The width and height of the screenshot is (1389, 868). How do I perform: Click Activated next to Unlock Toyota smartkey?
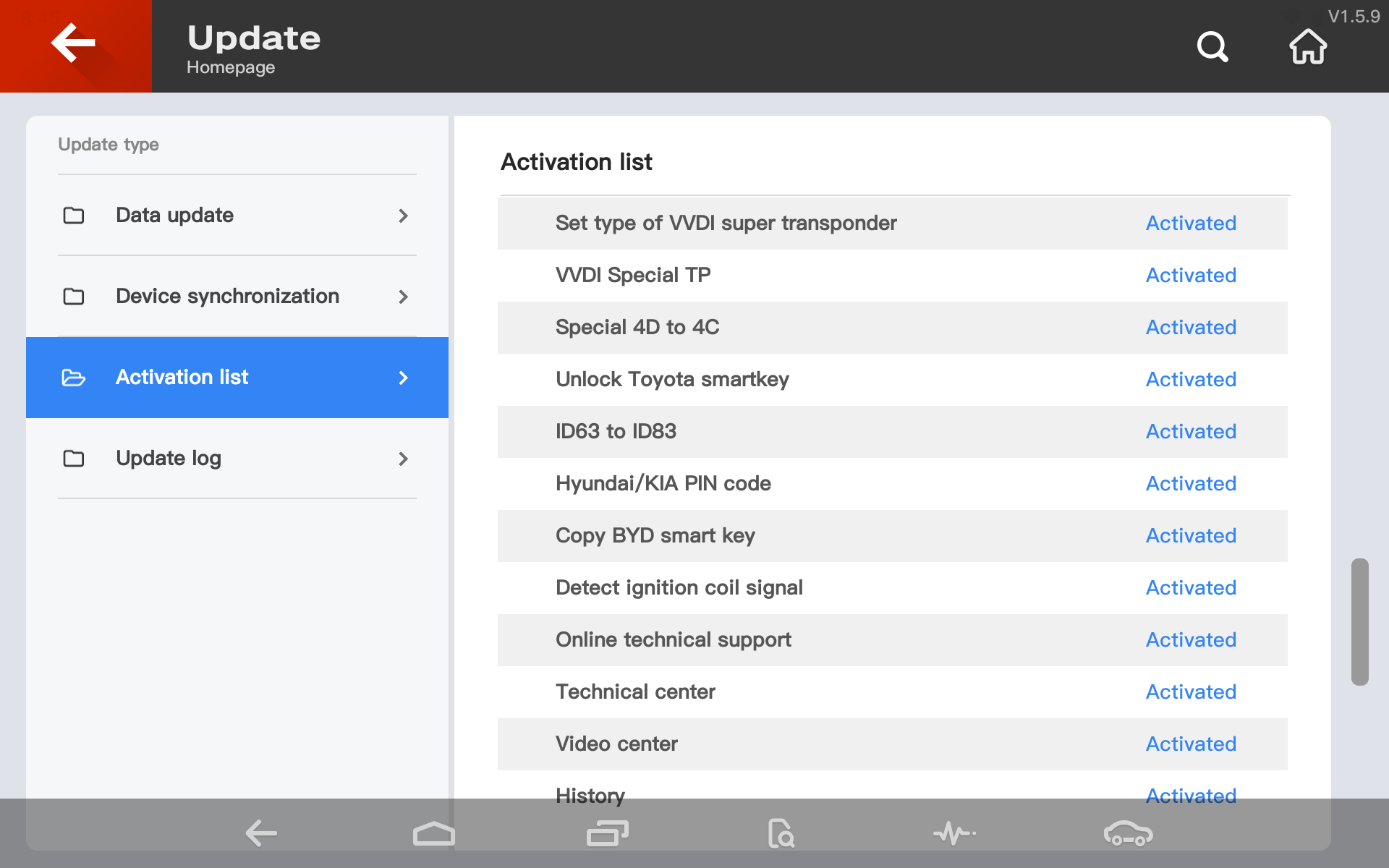pyautogui.click(x=1191, y=380)
